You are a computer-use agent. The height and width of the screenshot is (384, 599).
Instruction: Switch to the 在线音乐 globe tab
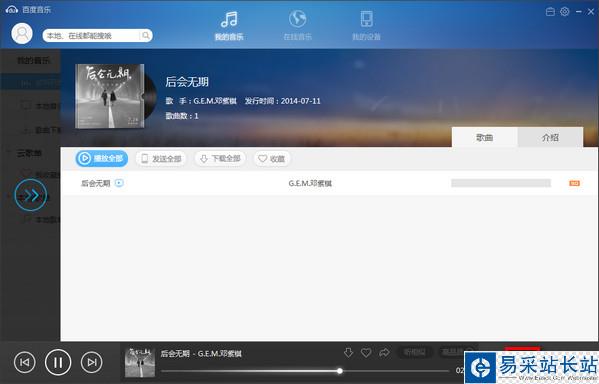(x=297, y=26)
